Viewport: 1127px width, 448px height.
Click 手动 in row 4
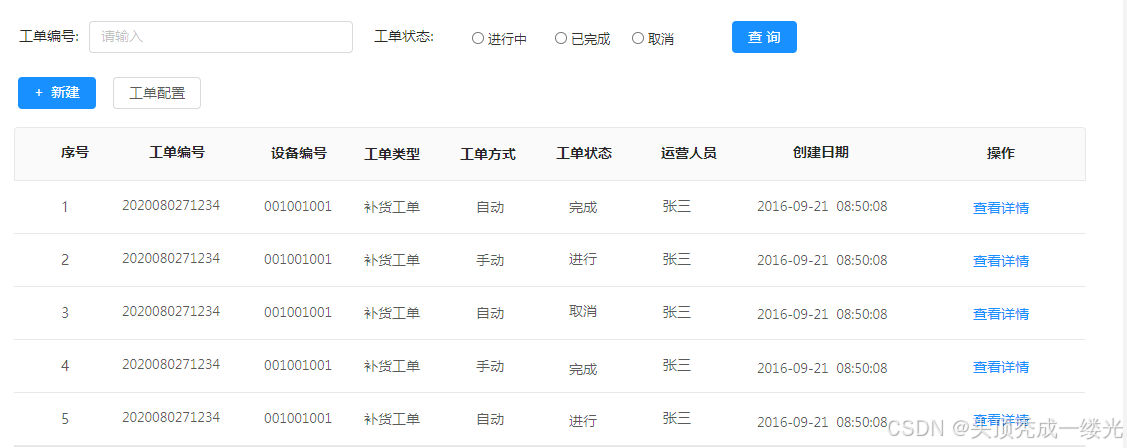click(490, 366)
